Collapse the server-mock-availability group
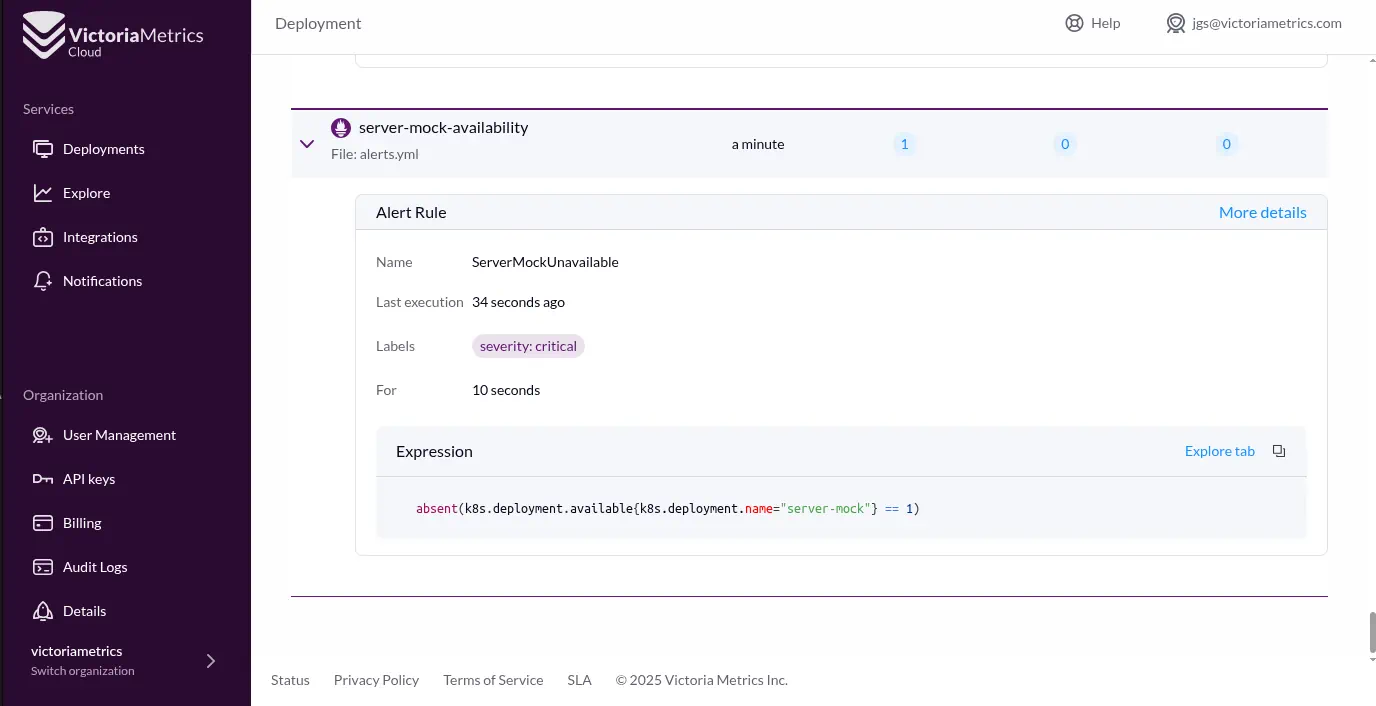 click(x=307, y=144)
